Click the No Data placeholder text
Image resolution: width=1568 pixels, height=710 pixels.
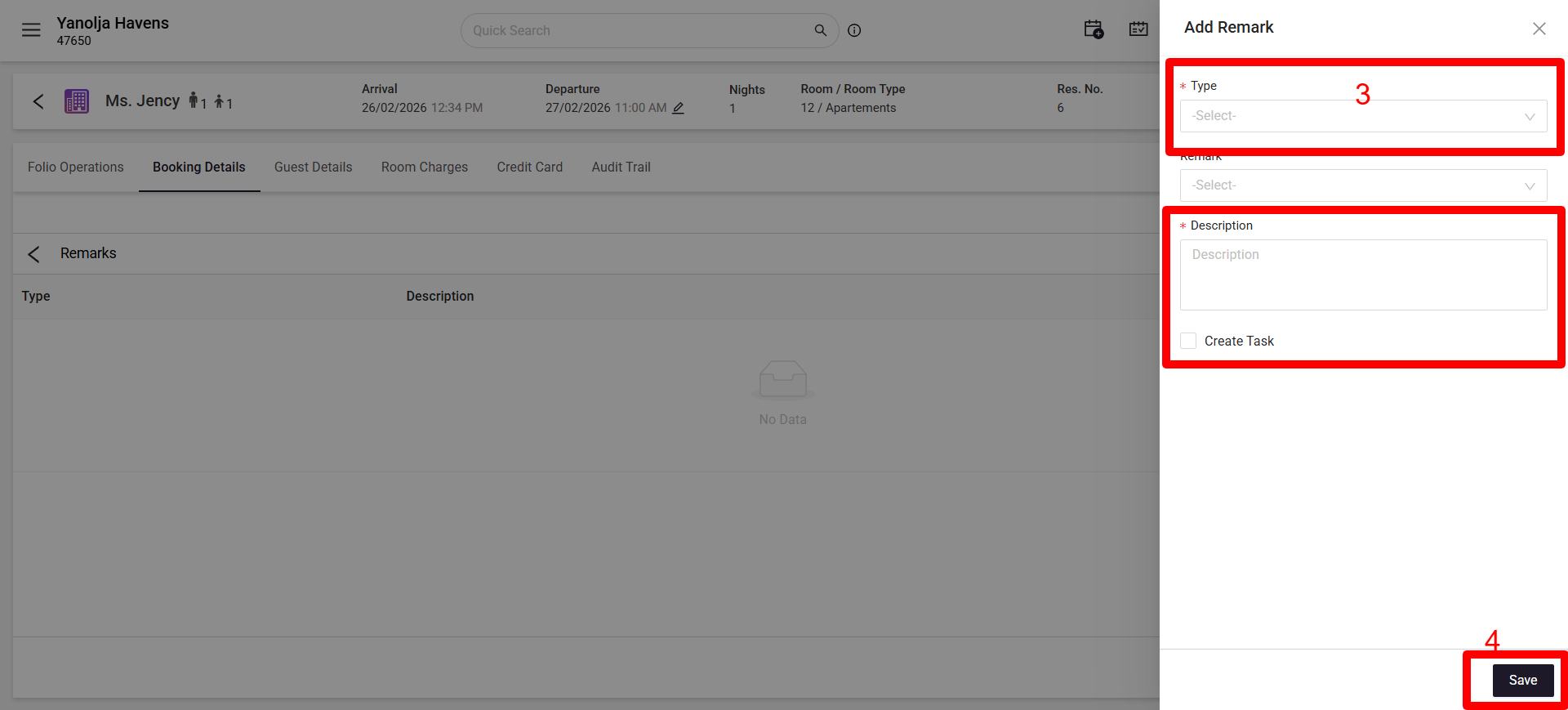click(x=782, y=419)
